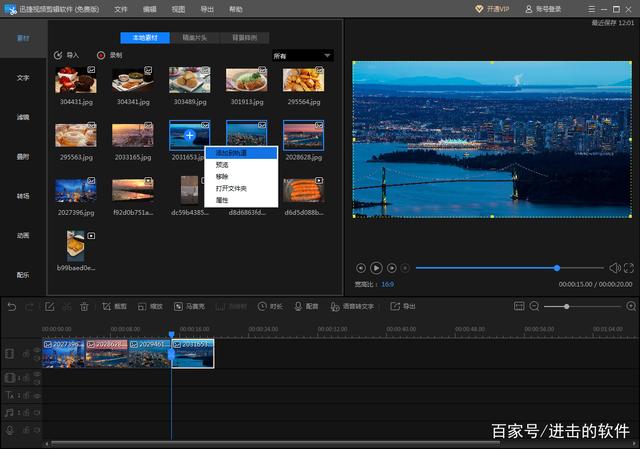Undo the last edit in timeline toolbar

pos(12,307)
